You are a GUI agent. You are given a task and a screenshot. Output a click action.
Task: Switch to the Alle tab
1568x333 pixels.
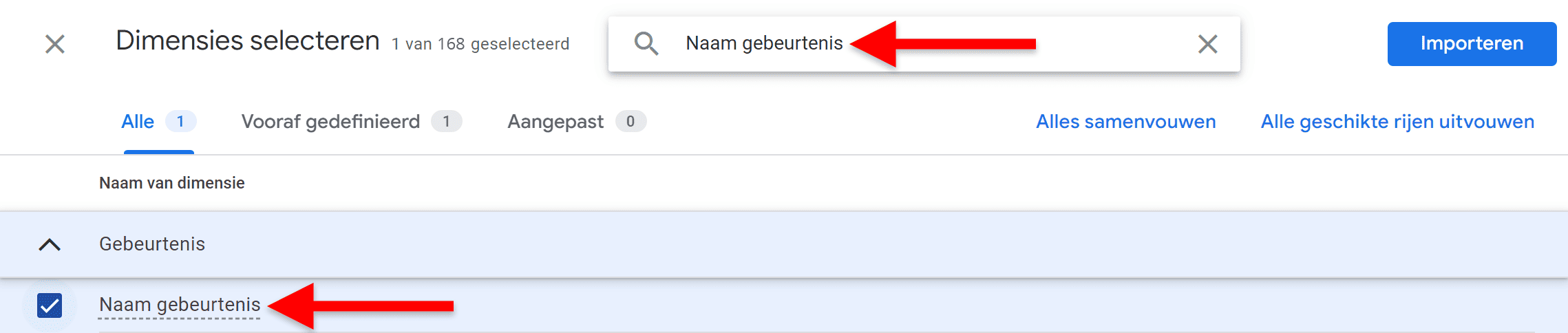click(x=138, y=122)
